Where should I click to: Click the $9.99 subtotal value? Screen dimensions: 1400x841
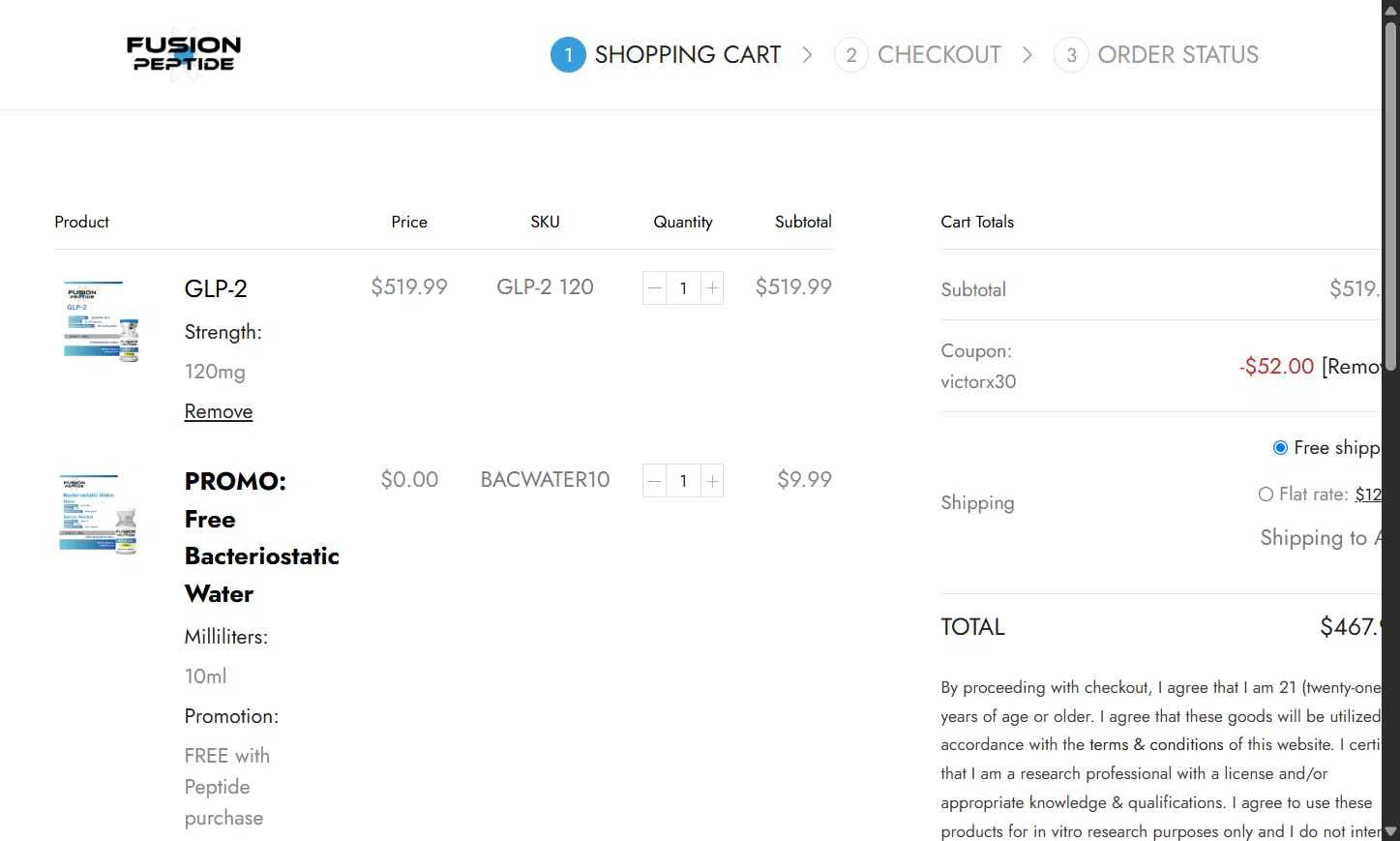click(804, 479)
